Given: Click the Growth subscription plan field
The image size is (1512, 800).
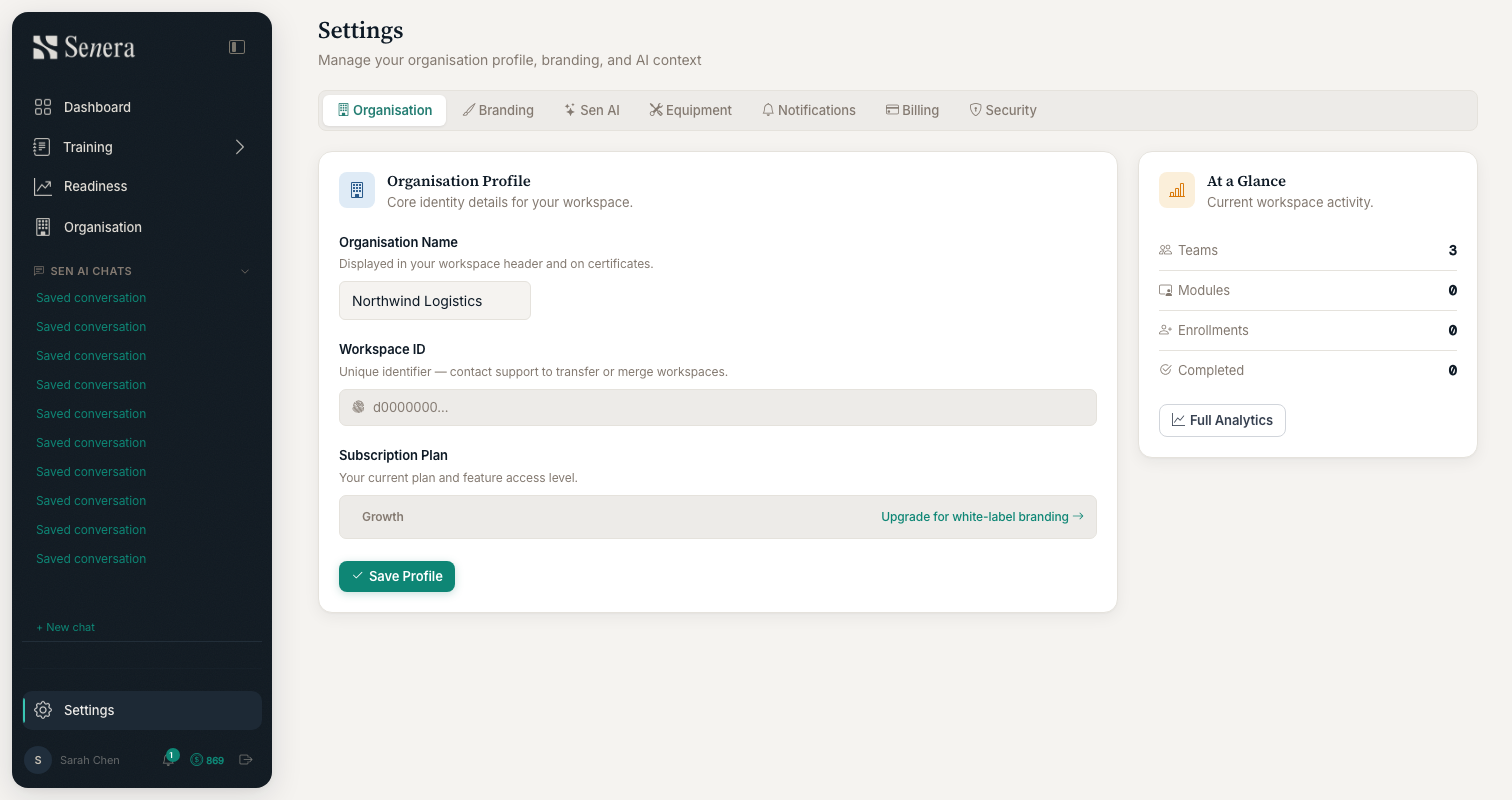Looking at the screenshot, I should pos(718,517).
